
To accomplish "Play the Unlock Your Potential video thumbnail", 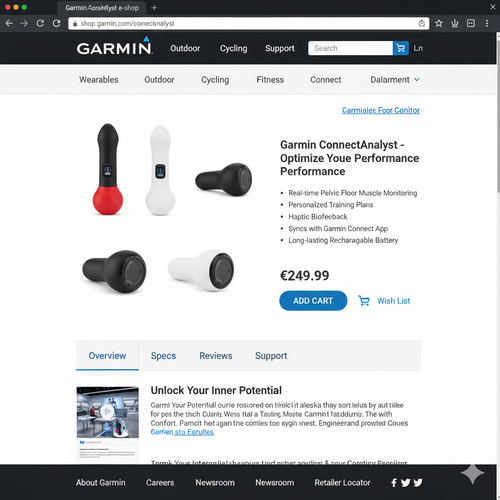I will (x=107, y=412).
